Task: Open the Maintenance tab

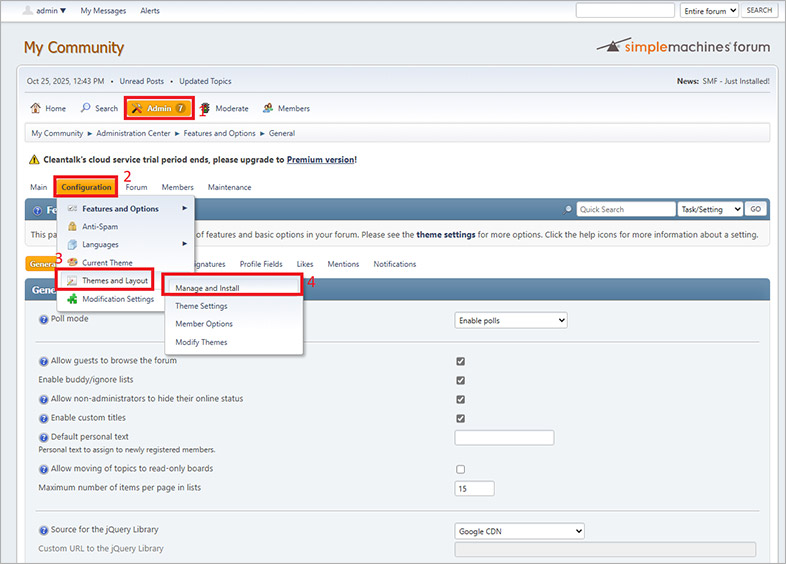Action: tap(230, 187)
